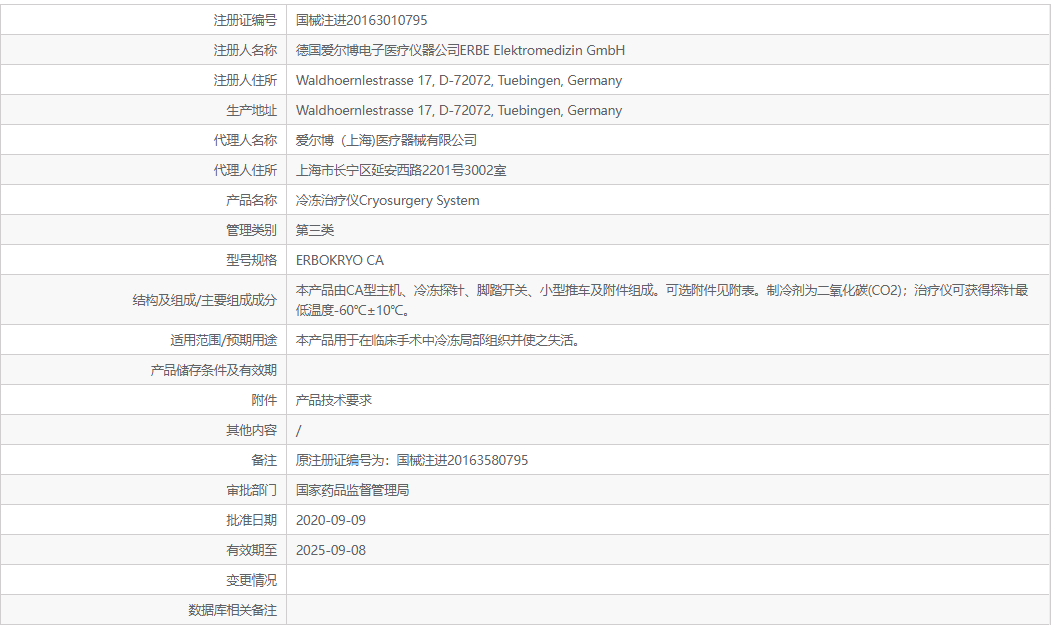Click the 批准日期 label

point(251,520)
